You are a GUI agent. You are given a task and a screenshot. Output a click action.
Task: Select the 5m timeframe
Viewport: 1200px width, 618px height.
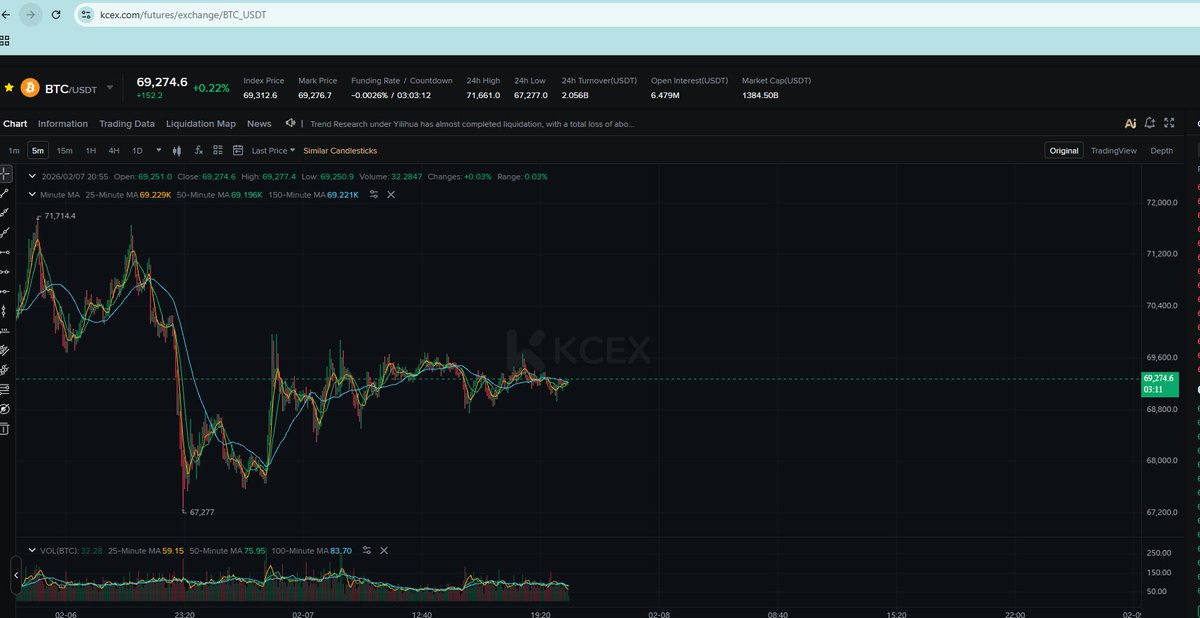point(38,151)
